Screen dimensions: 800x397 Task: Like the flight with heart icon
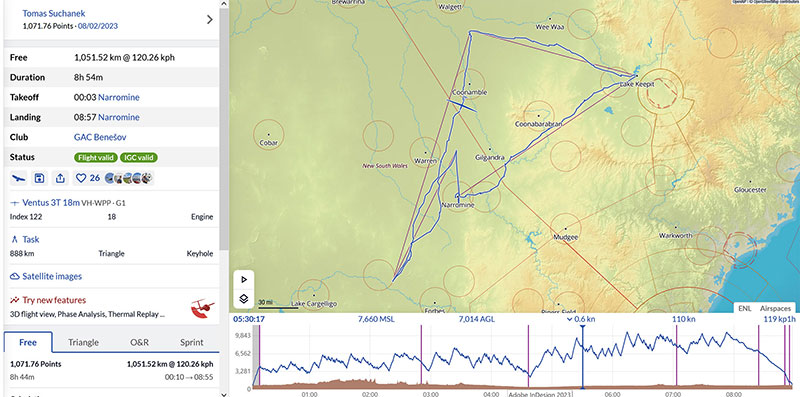pos(81,178)
